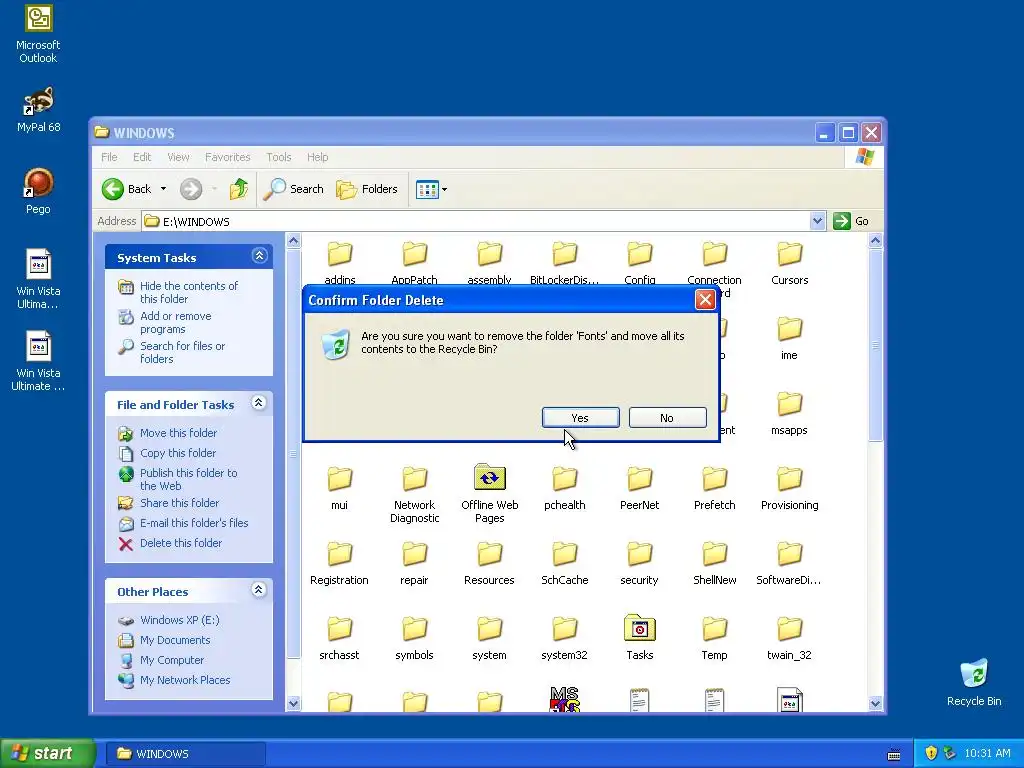Click Delete this folder link
Image resolution: width=1024 pixels, height=768 pixels.
point(181,543)
